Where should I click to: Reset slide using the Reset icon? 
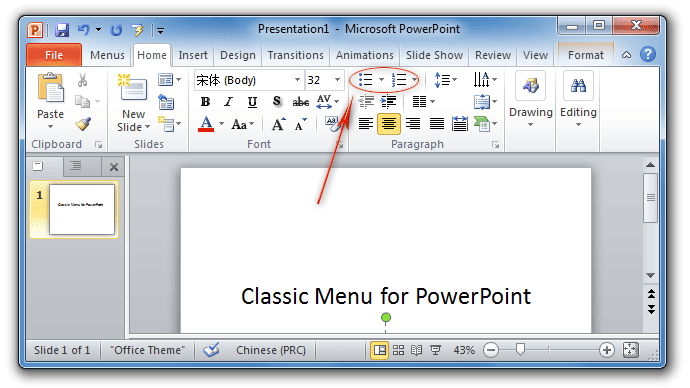166,102
